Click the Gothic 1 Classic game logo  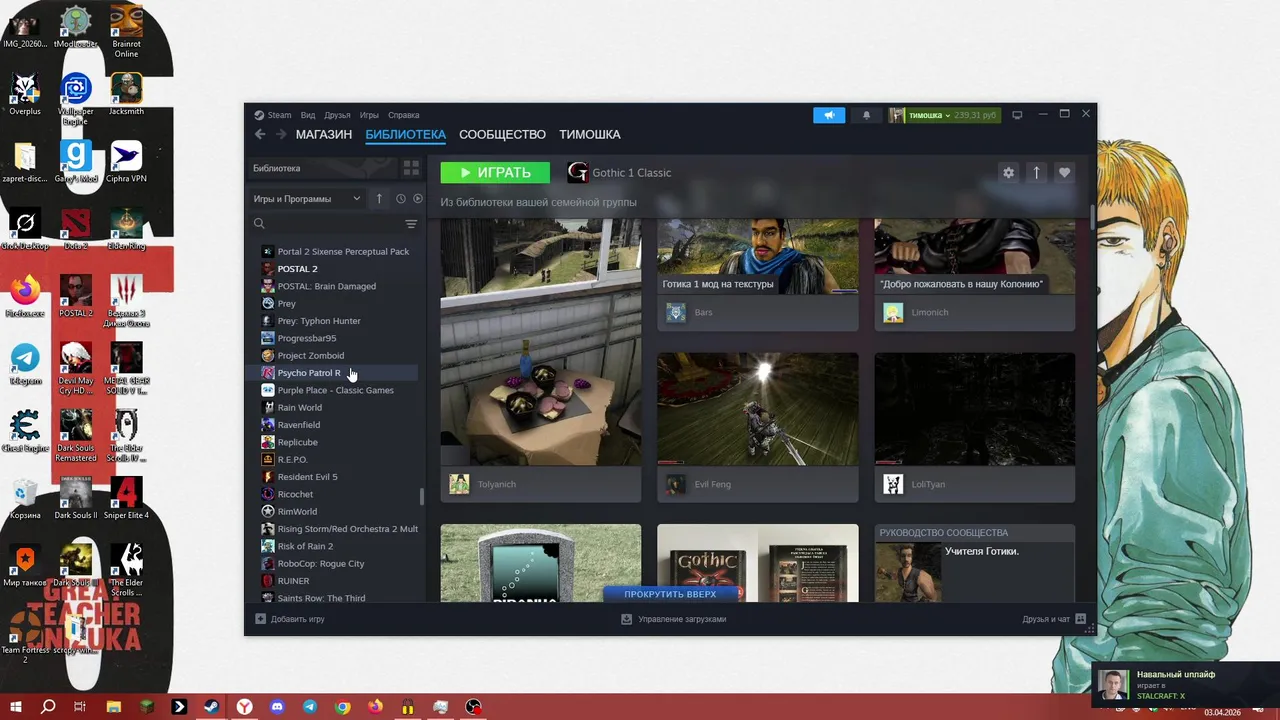577,173
